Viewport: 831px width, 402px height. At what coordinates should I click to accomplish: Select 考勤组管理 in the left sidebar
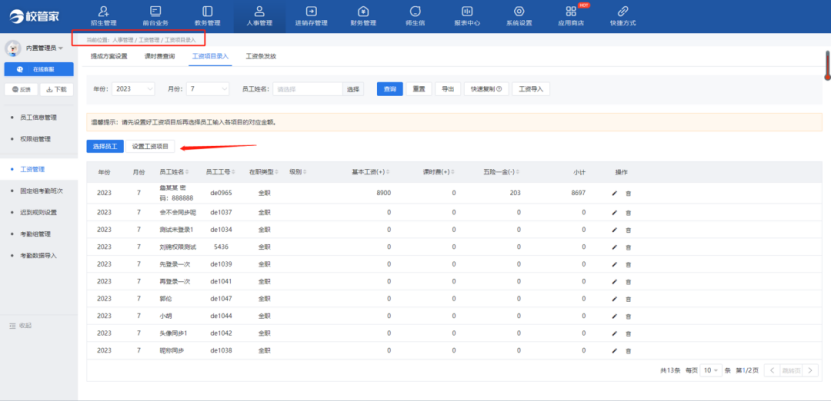(x=36, y=234)
